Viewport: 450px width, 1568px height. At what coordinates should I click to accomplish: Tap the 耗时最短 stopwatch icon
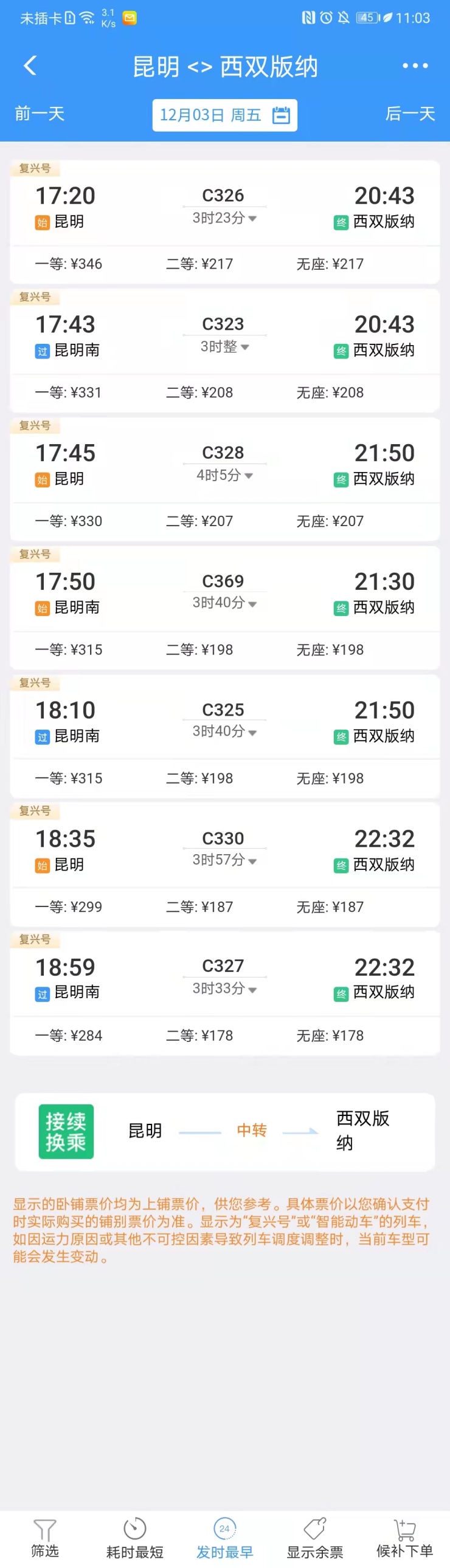pyautogui.click(x=134, y=1529)
